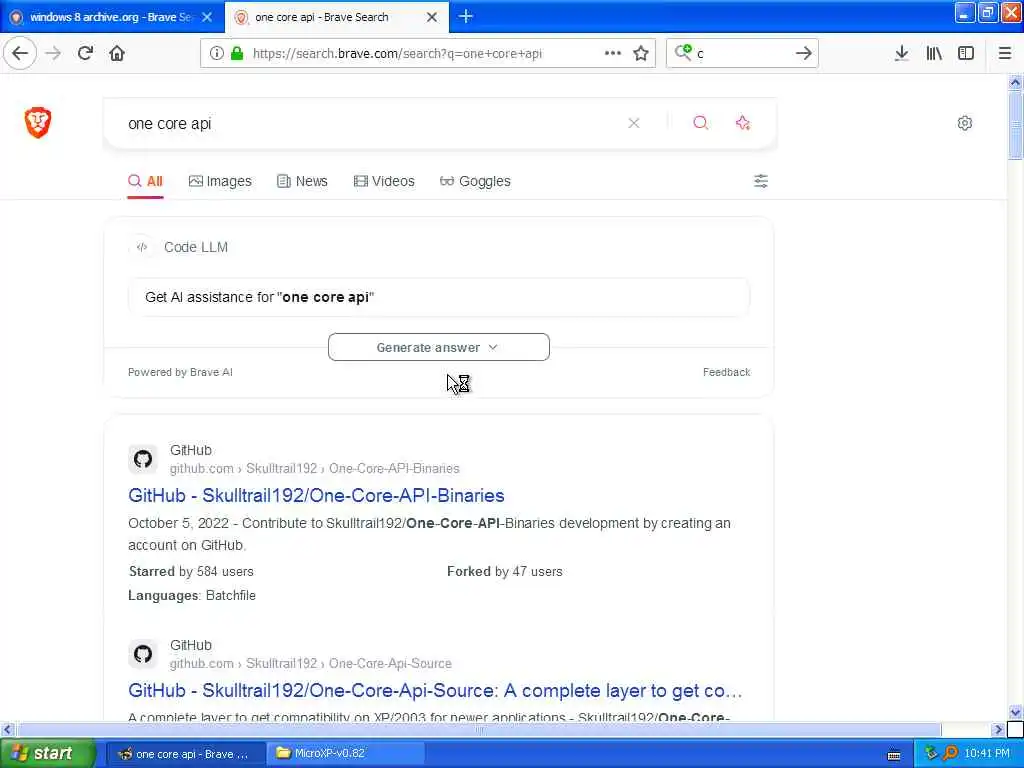Click 'Starred by 584 users' text
Screen dimensions: 1024x768
pos(191,571)
